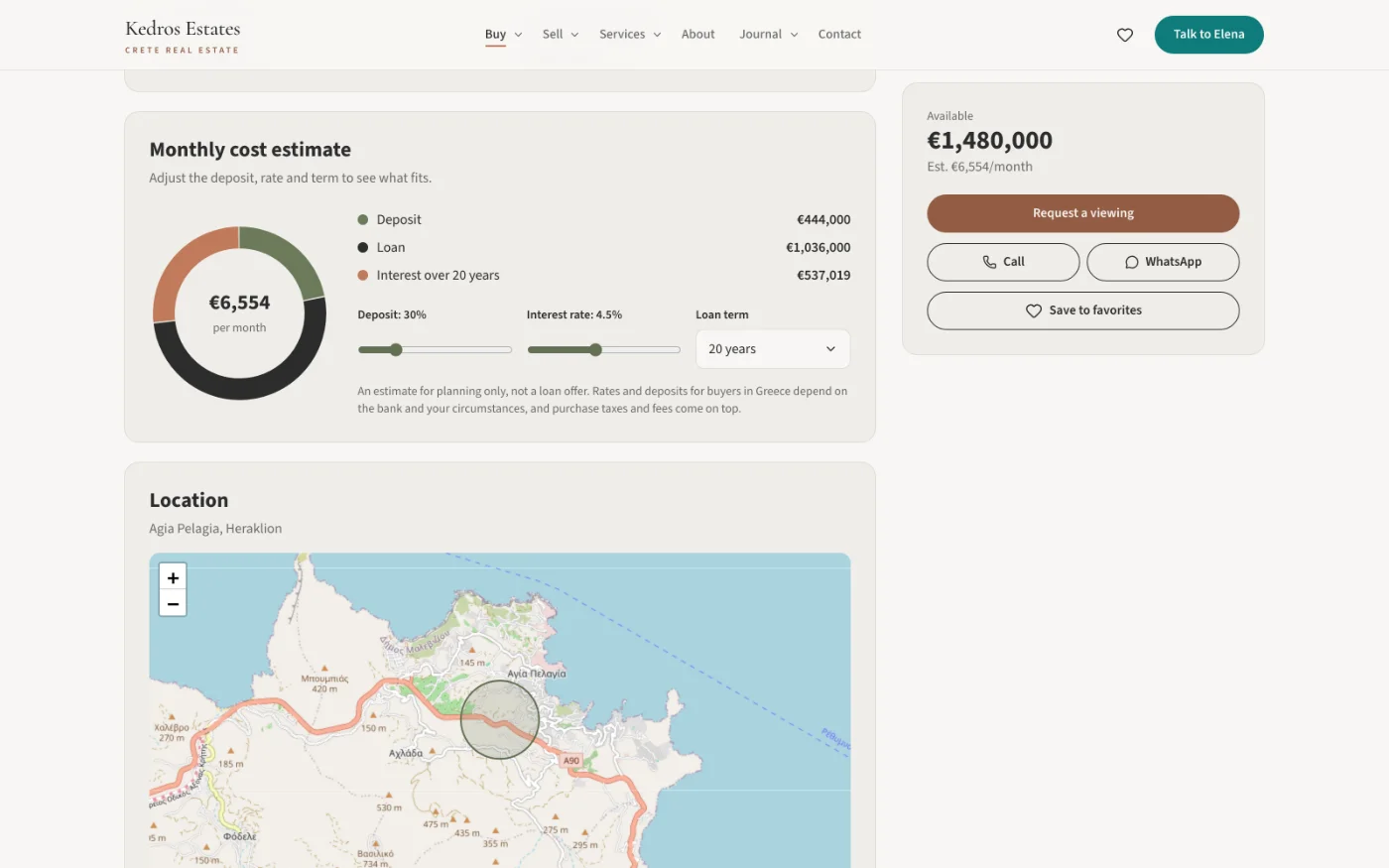
Task: Click the Interest rate slider handle
Action: (595, 349)
